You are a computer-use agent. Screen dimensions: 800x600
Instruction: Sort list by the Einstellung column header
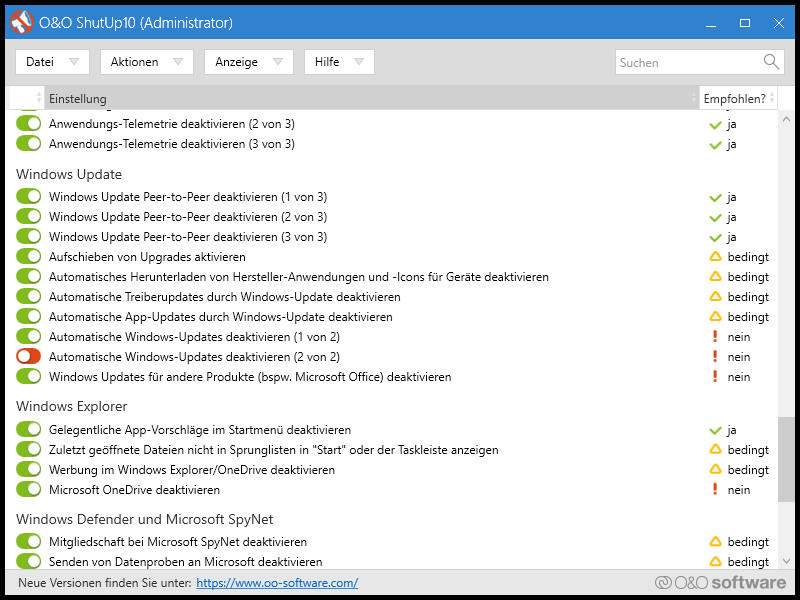pyautogui.click(x=371, y=98)
